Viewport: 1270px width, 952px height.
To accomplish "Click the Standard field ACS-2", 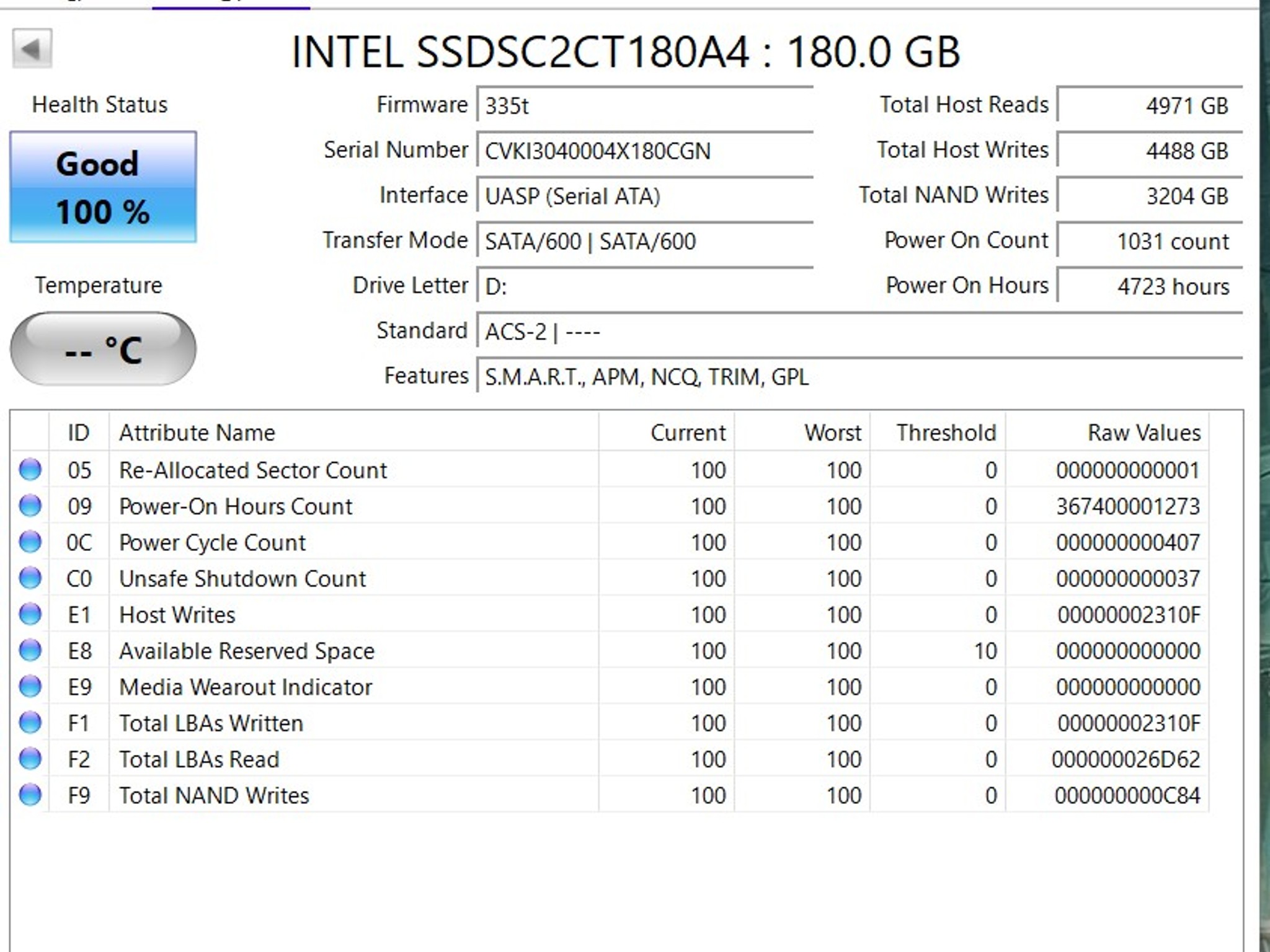I will (859, 331).
